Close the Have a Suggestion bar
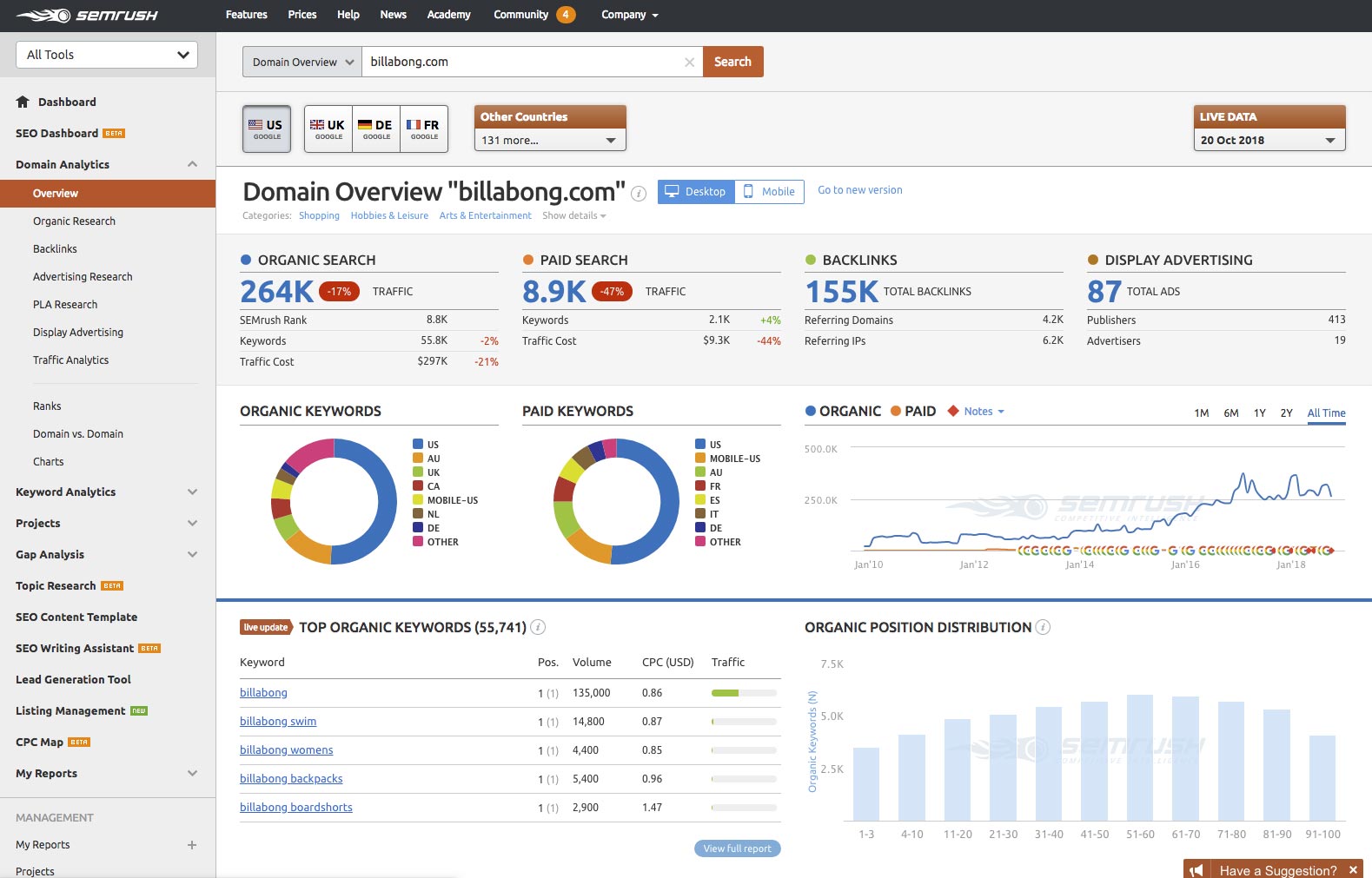The image size is (1372, 878). (x=1353, y=869)
